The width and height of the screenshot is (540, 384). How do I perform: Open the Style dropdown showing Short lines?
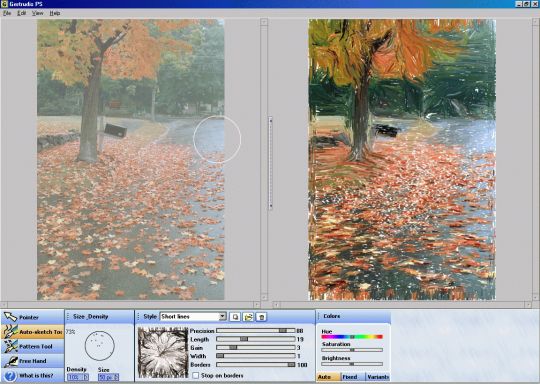tap(193, 316)
